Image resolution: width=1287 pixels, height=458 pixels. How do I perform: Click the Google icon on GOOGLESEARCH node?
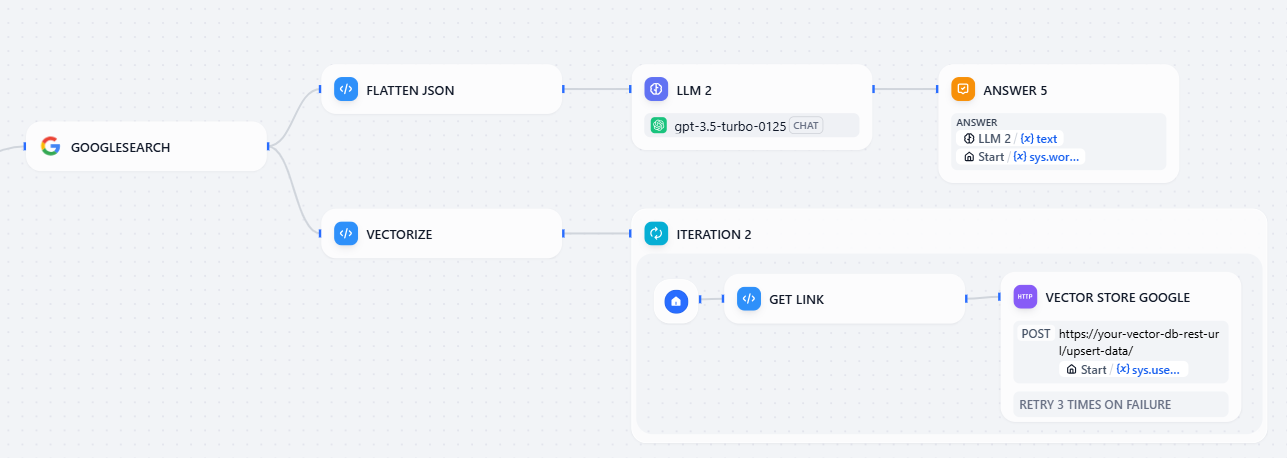(50, 147)
